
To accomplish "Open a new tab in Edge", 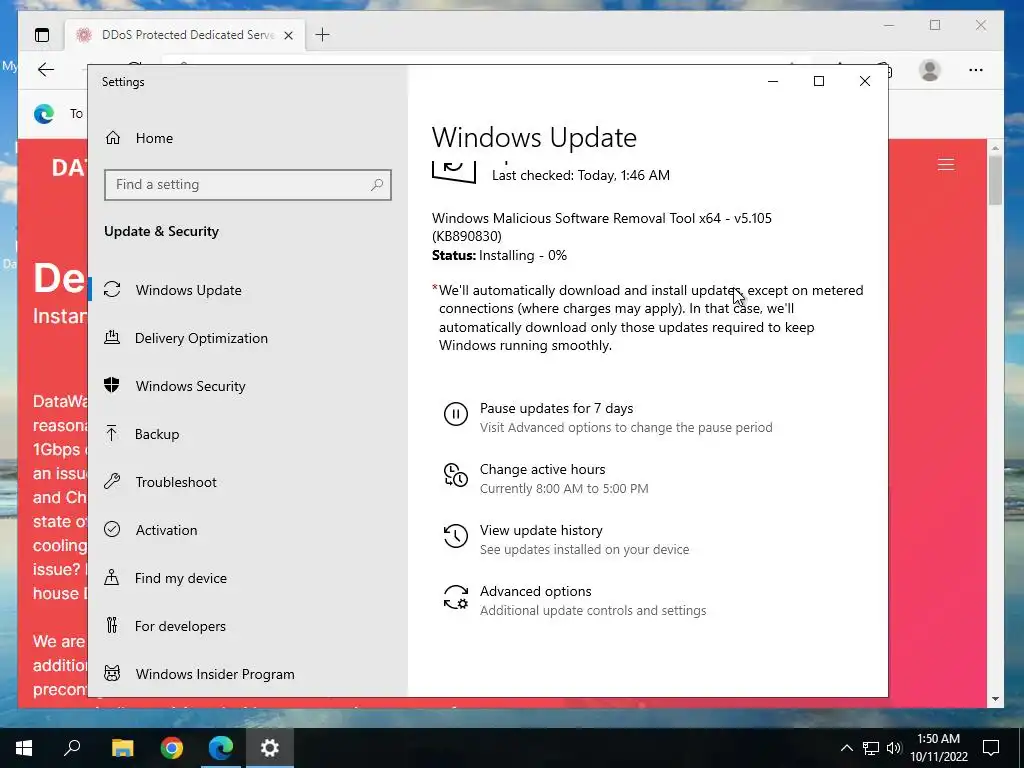I will coord(323,35).
